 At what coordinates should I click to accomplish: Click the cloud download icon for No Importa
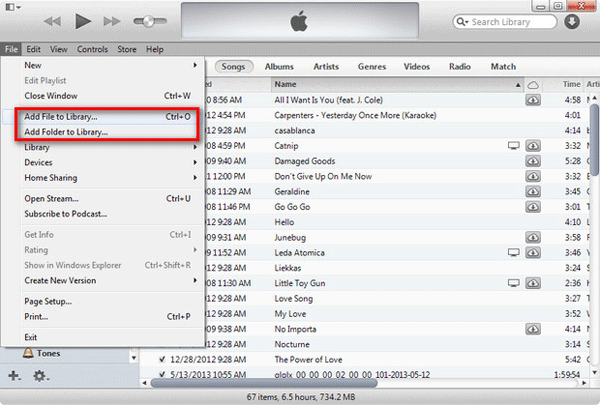click(x=533, y=329)
